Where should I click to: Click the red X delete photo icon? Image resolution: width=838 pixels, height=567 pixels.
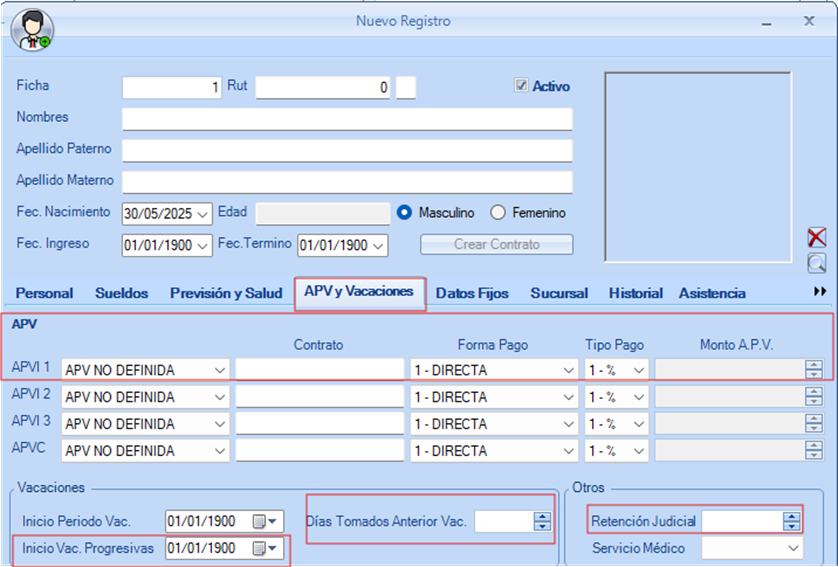click(x=817, y=237)
